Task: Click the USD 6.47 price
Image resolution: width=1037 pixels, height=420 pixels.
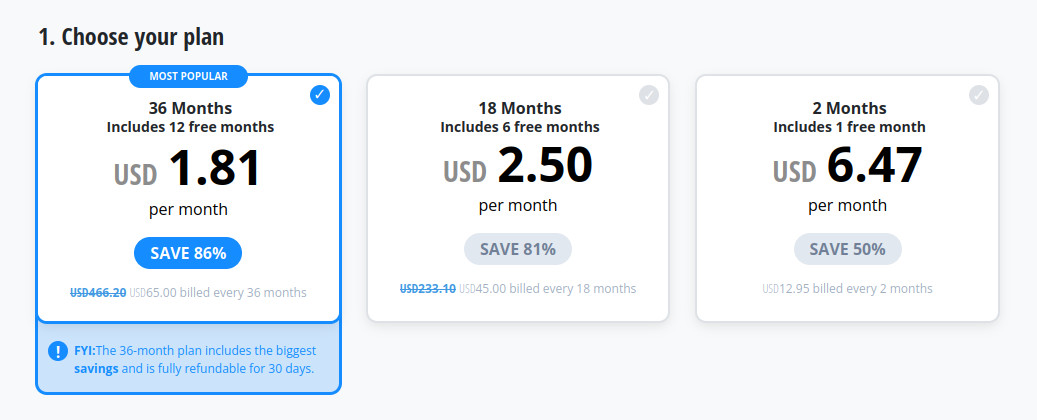Action: click(x=848, y=165)
